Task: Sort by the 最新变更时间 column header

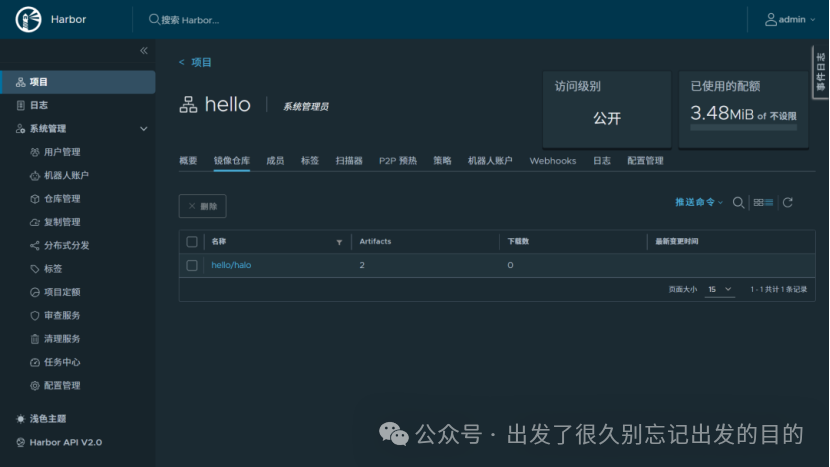Action: click(676, 241)
